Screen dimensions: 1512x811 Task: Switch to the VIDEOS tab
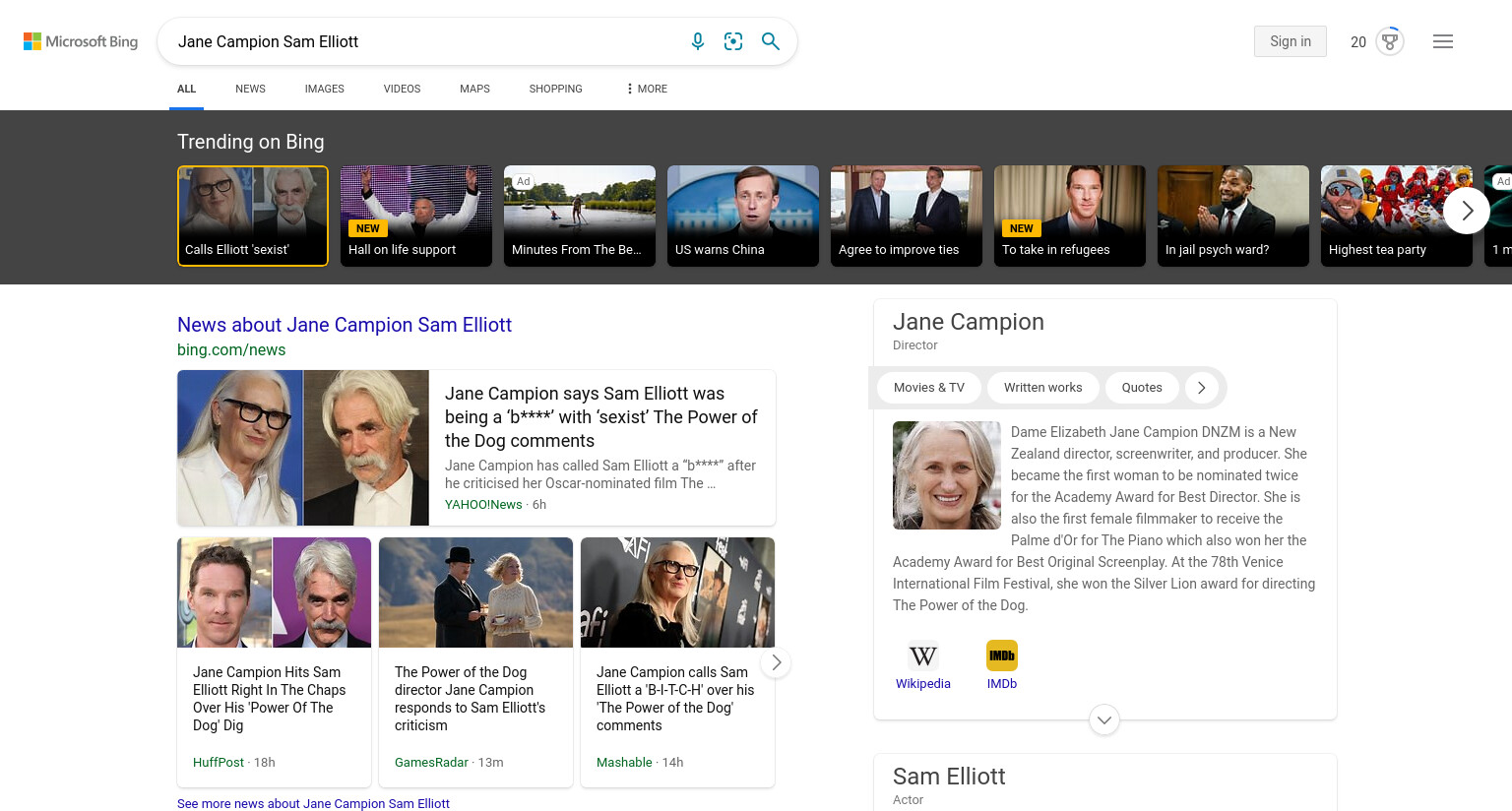pyautogui.click(x=402, y=89)
